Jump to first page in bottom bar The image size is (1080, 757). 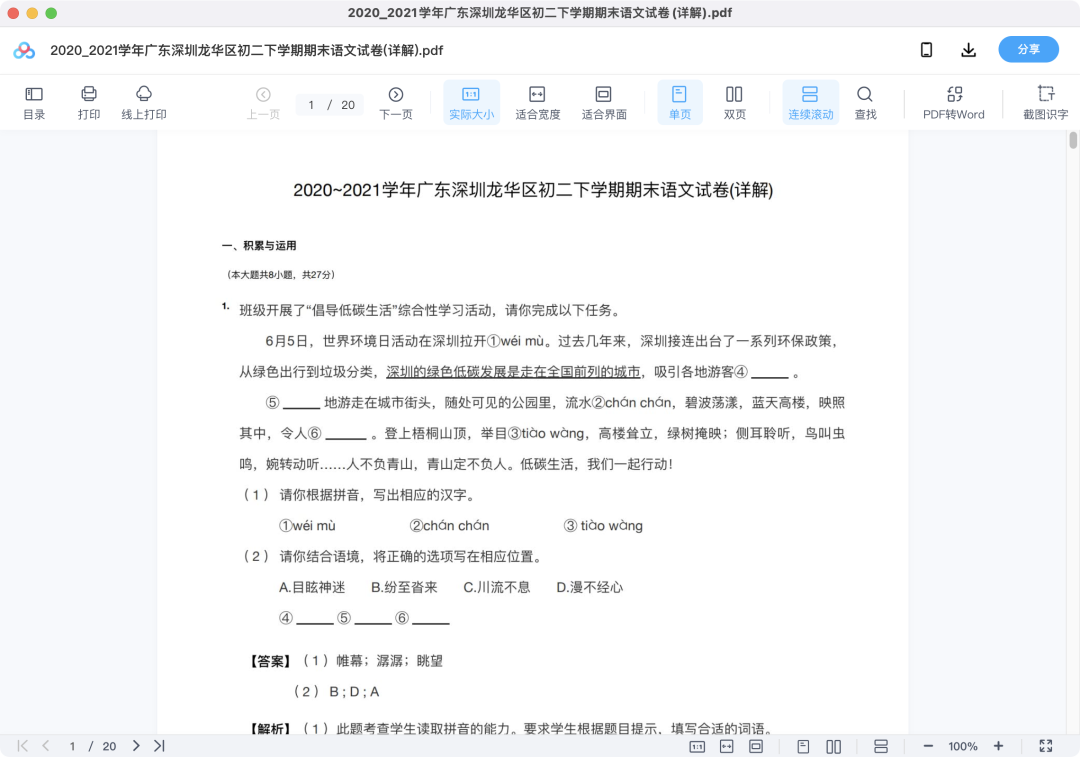coord(23,745)
